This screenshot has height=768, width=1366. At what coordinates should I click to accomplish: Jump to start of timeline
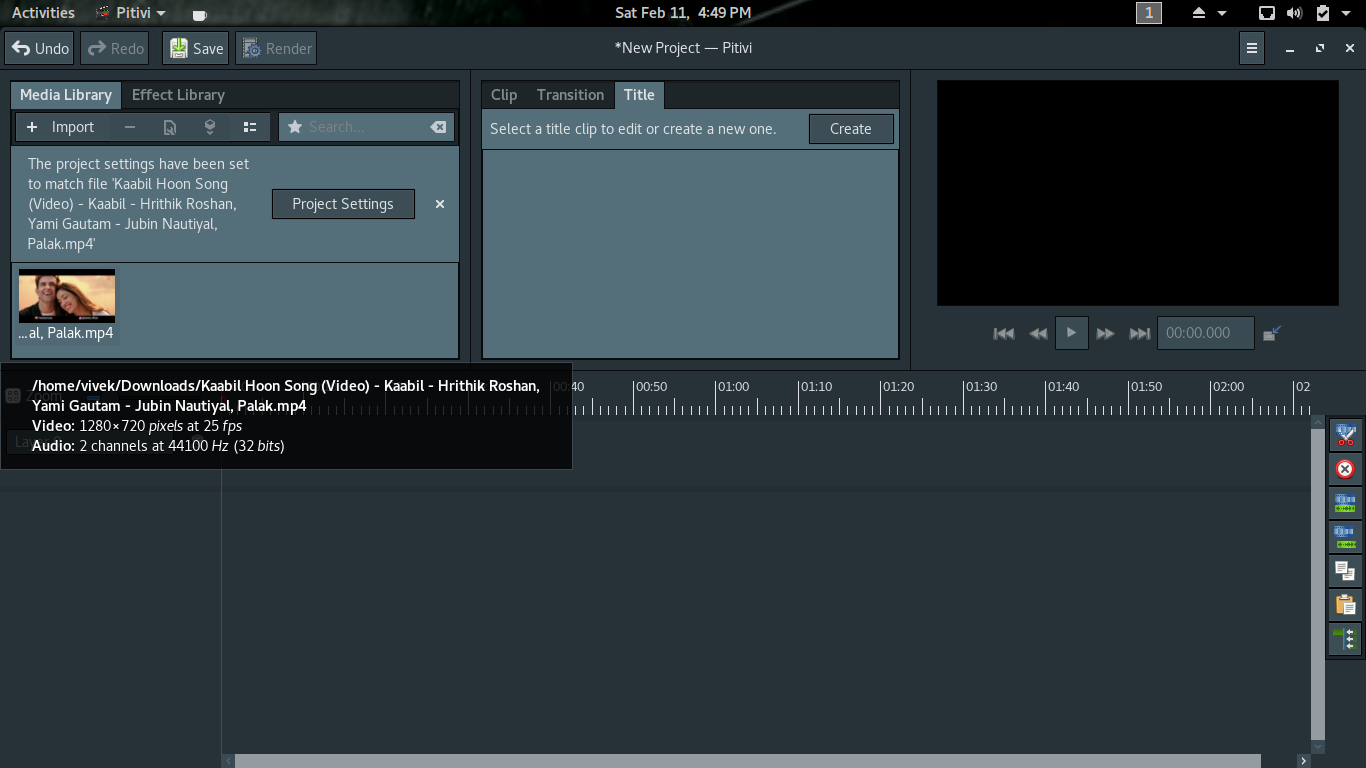click(1004, 333)
